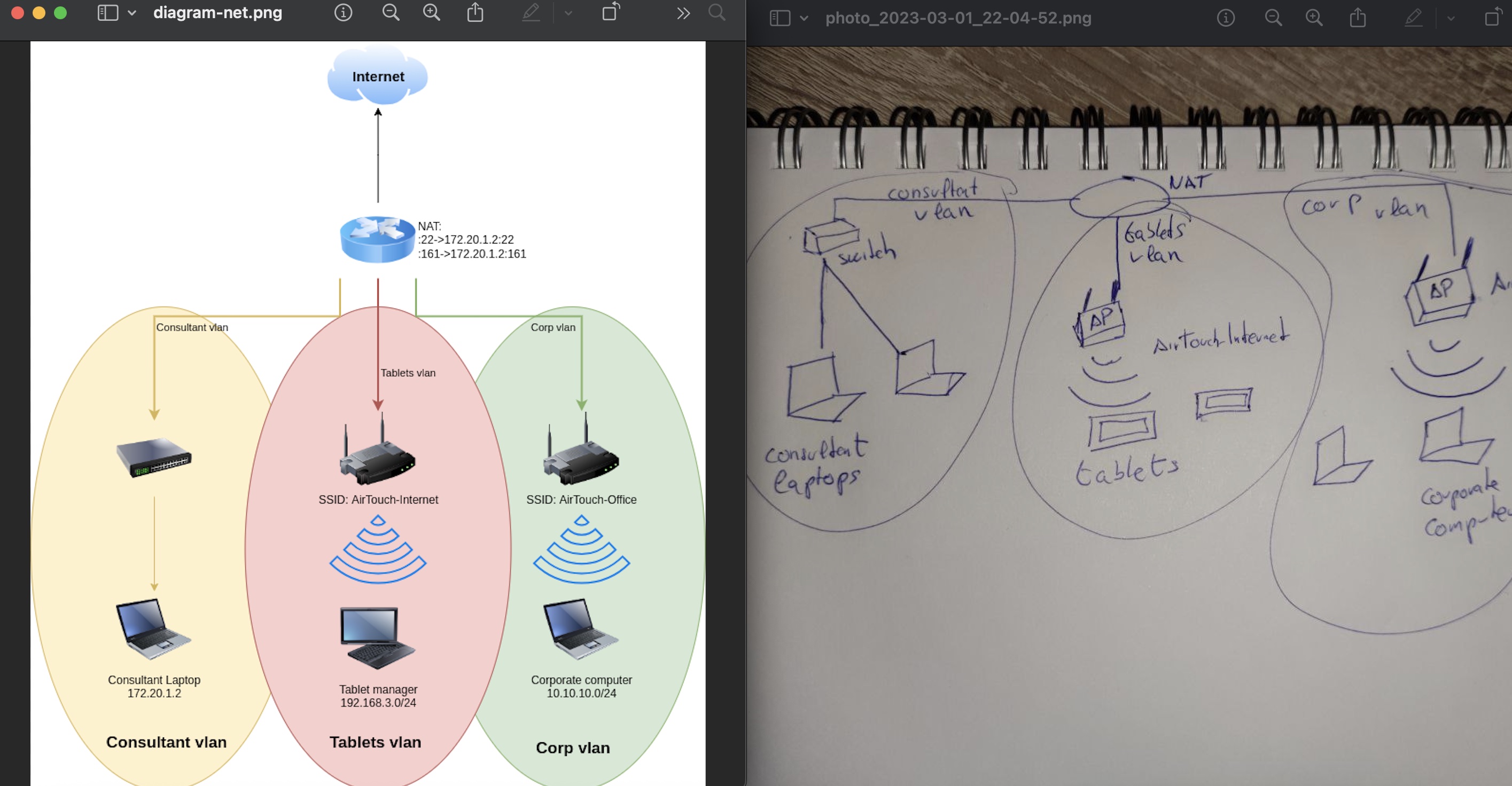Screen dimensions: 1512x786
Task: Zoom out on the notebook photo
Action: coord(1273,18)
